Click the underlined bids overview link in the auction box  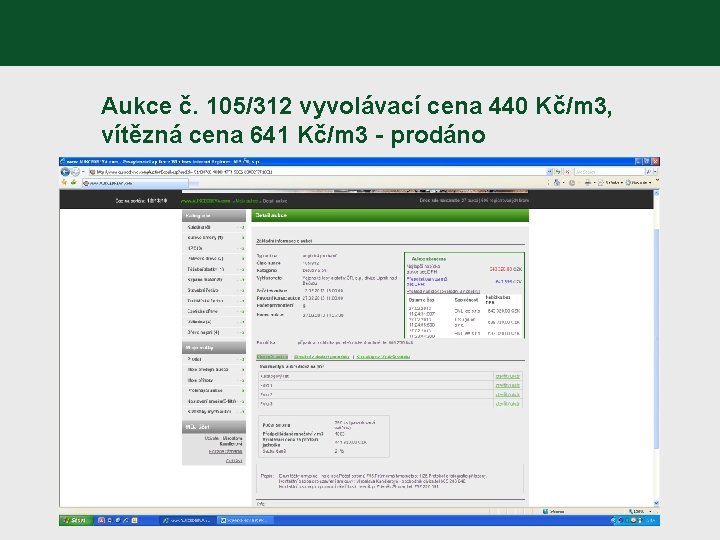tap(443, 291)
